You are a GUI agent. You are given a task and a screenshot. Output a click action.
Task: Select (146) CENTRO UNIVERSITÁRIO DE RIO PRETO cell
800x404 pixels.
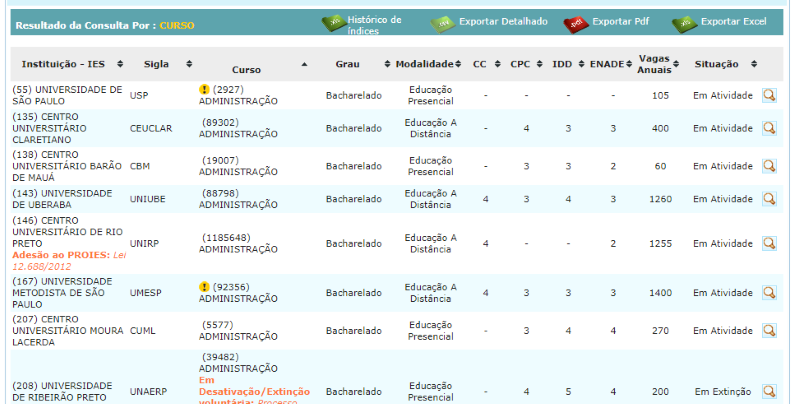click(67, 232)
